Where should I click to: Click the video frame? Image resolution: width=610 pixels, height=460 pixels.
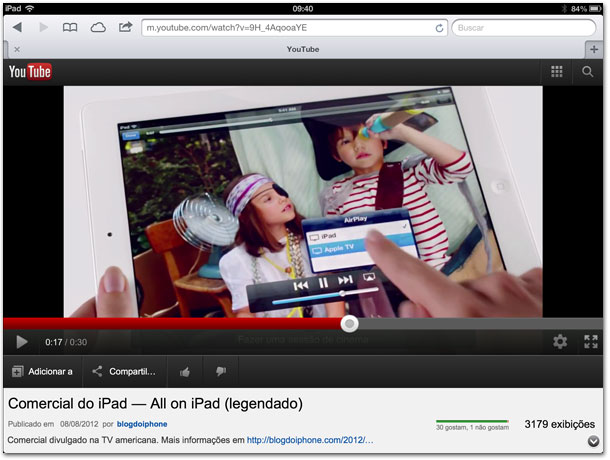coord(303,202)
